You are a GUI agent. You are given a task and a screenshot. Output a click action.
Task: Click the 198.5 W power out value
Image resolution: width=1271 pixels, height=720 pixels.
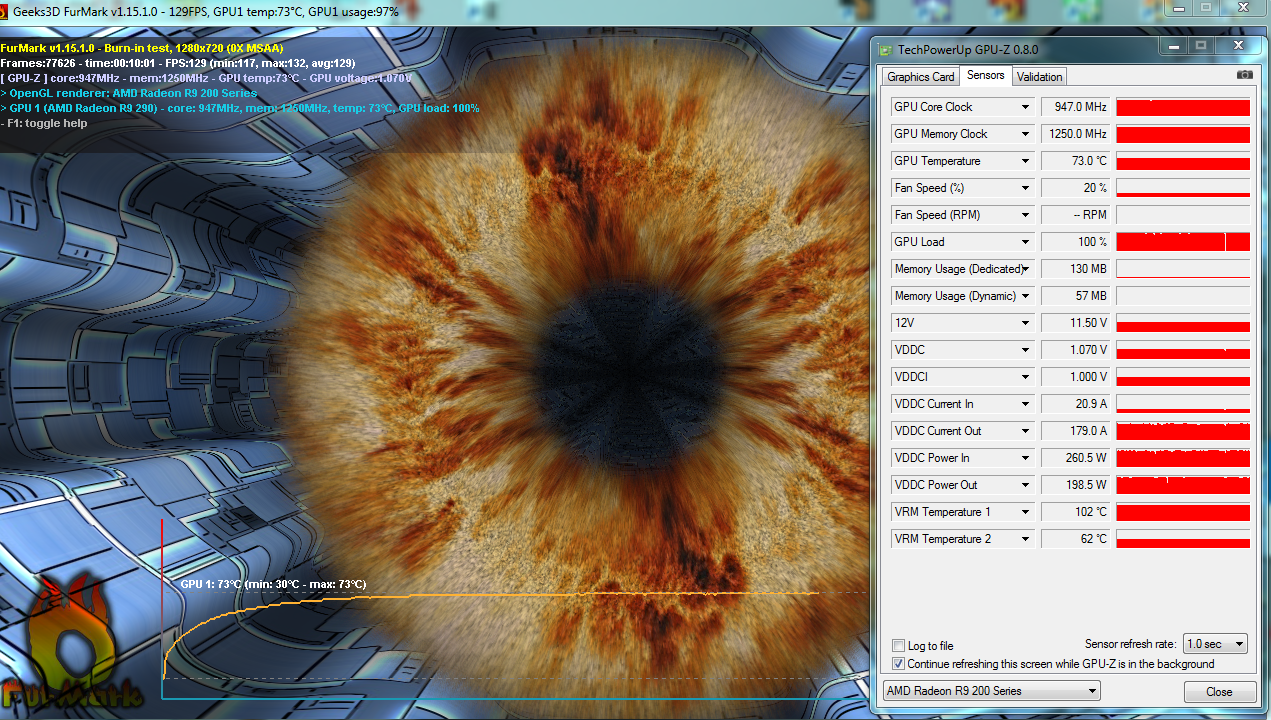tap(1075, 485)
